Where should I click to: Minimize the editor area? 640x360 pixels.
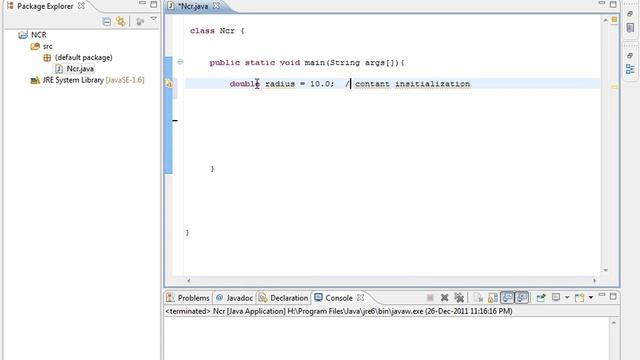(x=602, y=3)
